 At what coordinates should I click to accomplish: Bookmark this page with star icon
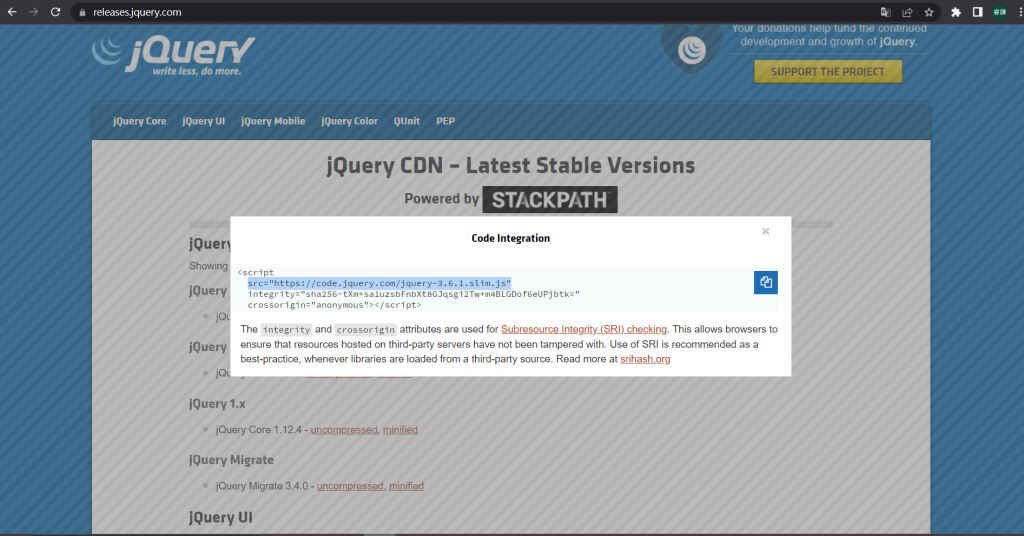click(x=929, y=12)
